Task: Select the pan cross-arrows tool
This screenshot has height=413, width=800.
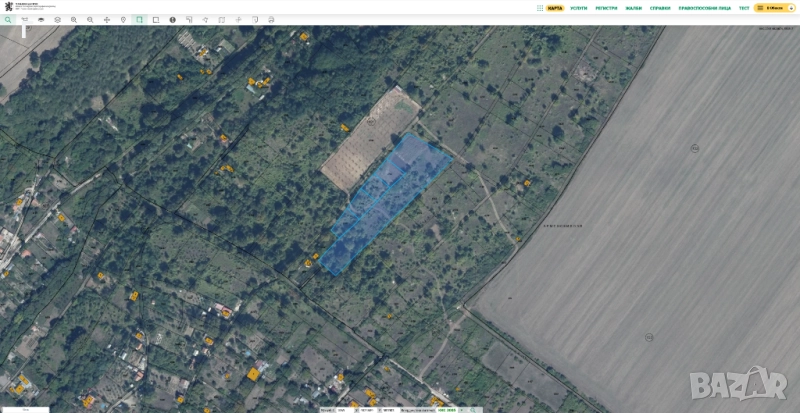Action: click(x=107, y=20)
